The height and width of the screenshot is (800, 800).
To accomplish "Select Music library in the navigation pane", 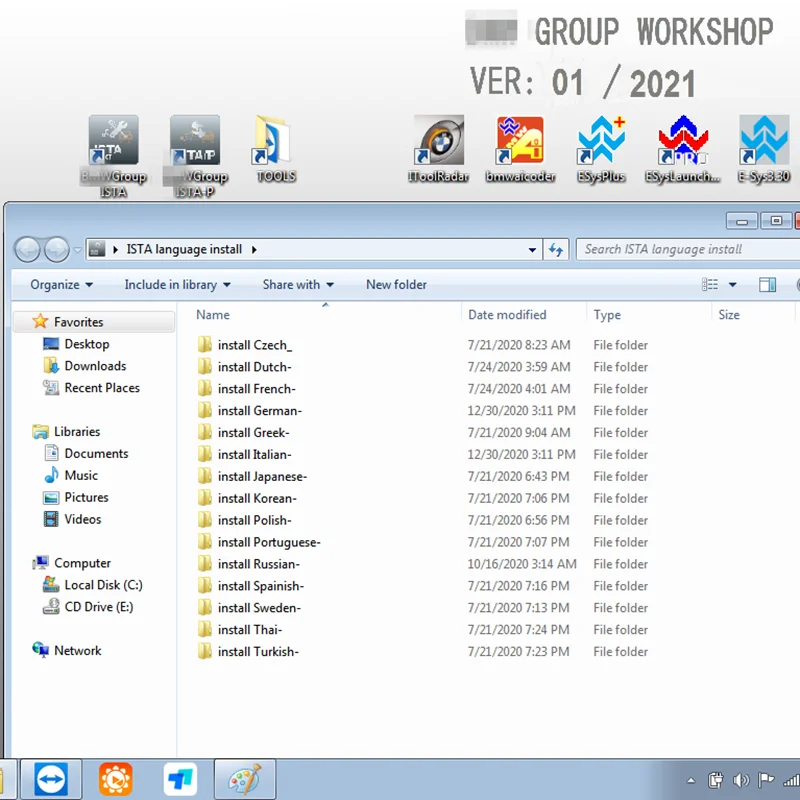I will tap(81, 476).
